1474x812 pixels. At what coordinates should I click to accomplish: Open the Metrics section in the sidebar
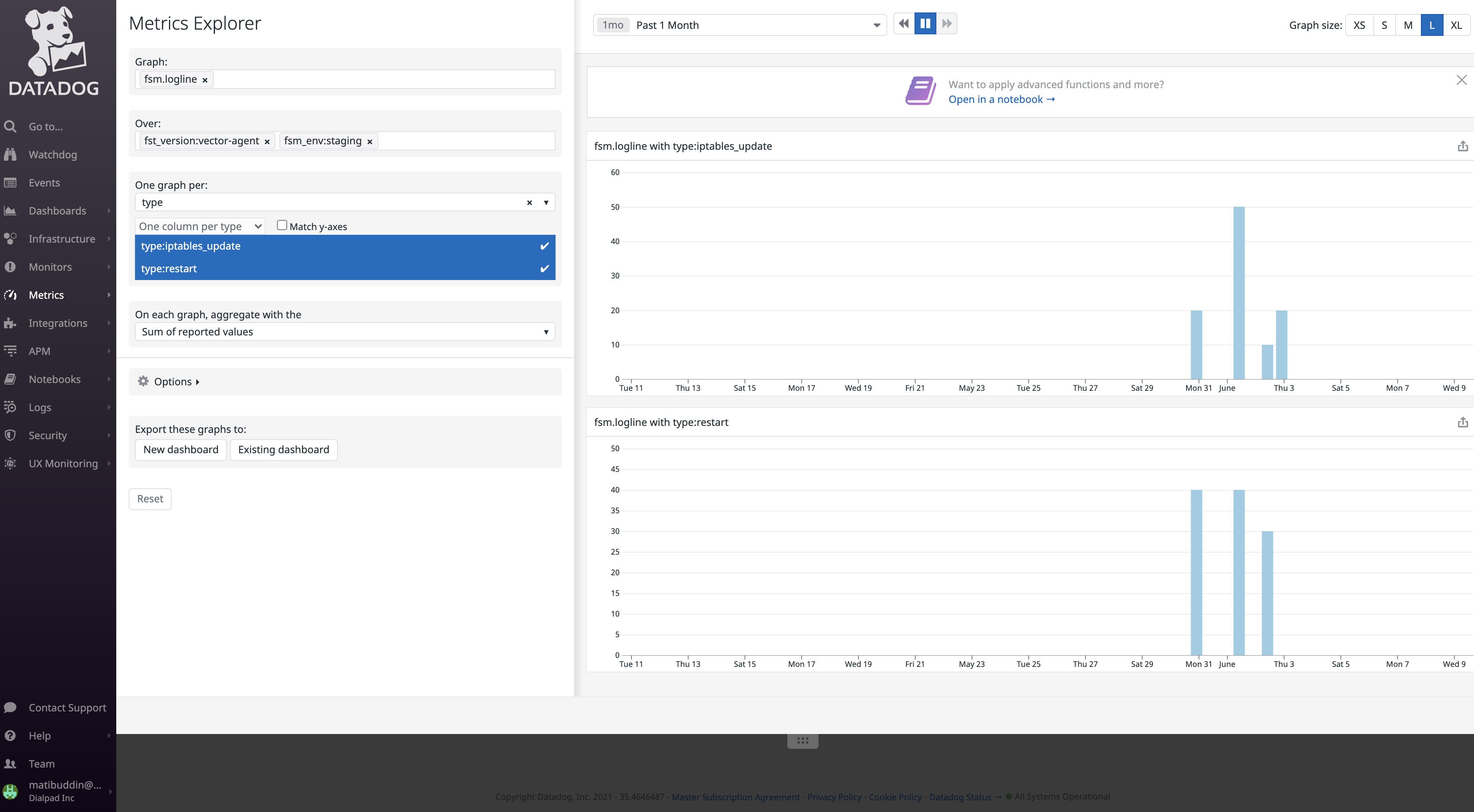click(46, 294)
